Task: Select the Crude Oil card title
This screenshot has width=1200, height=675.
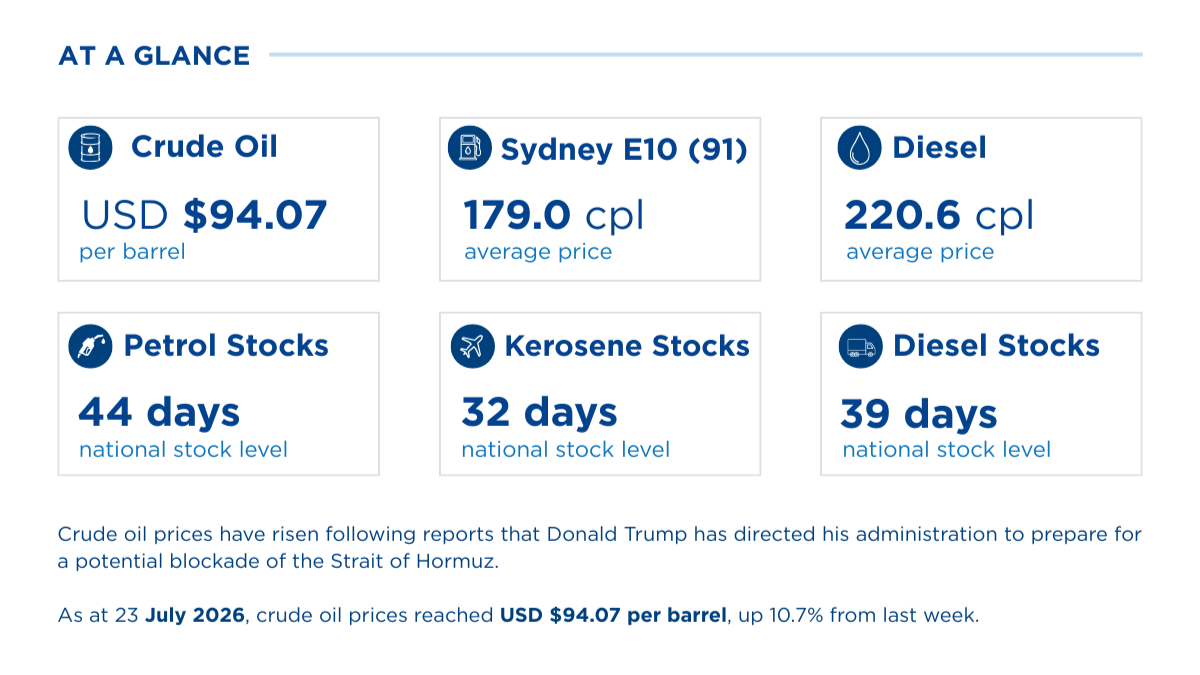Action: pyautogui.click(x=204, y=147)
